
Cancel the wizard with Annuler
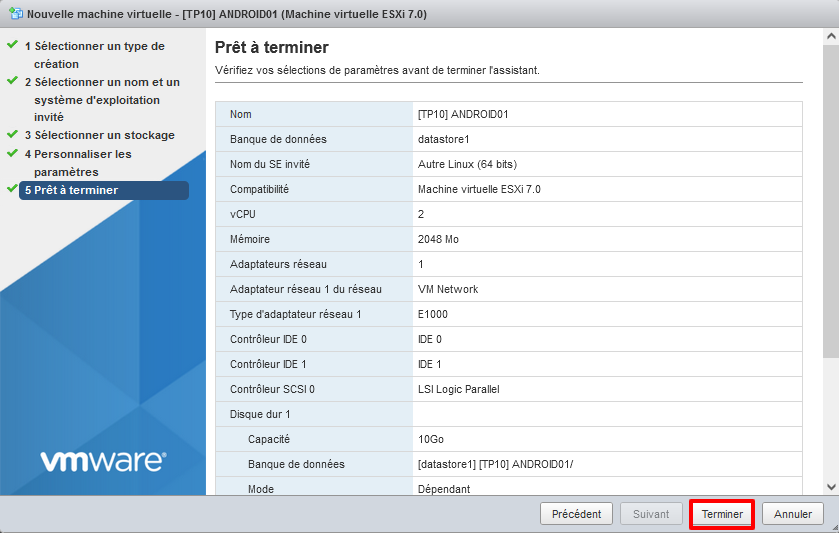(x=793, y=514)
